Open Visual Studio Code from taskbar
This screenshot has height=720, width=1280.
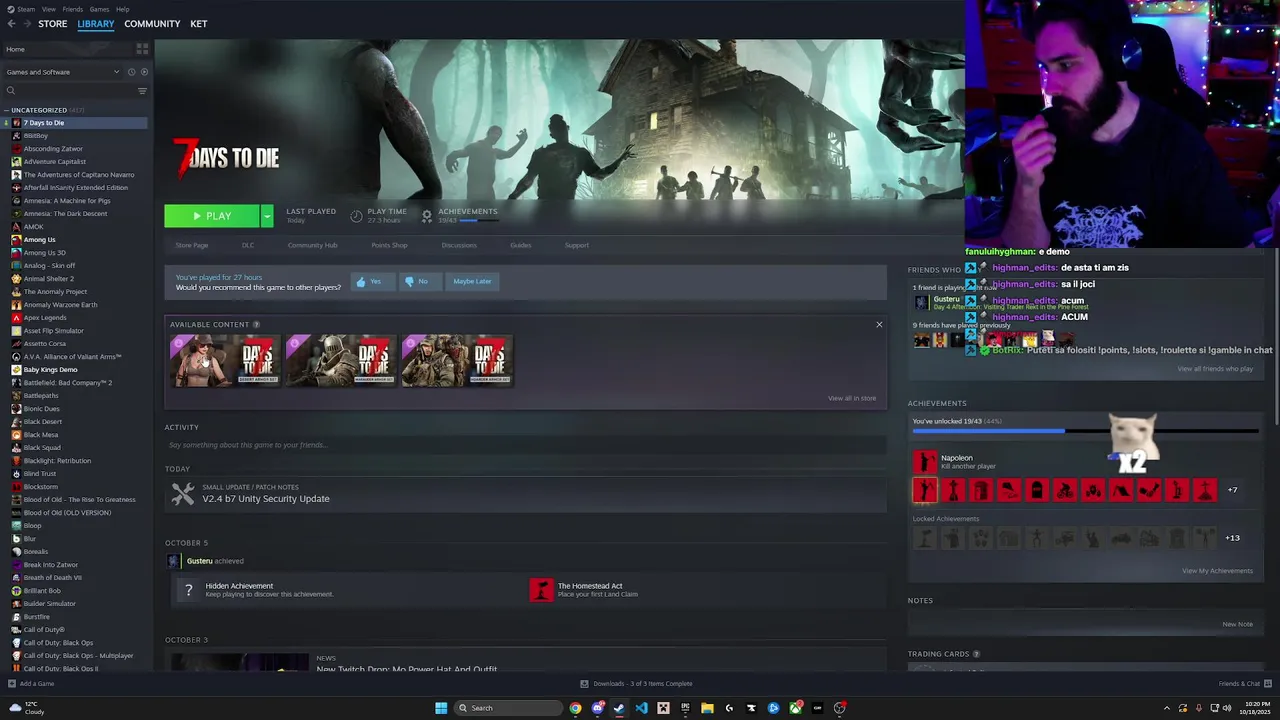tap(641, 708)
